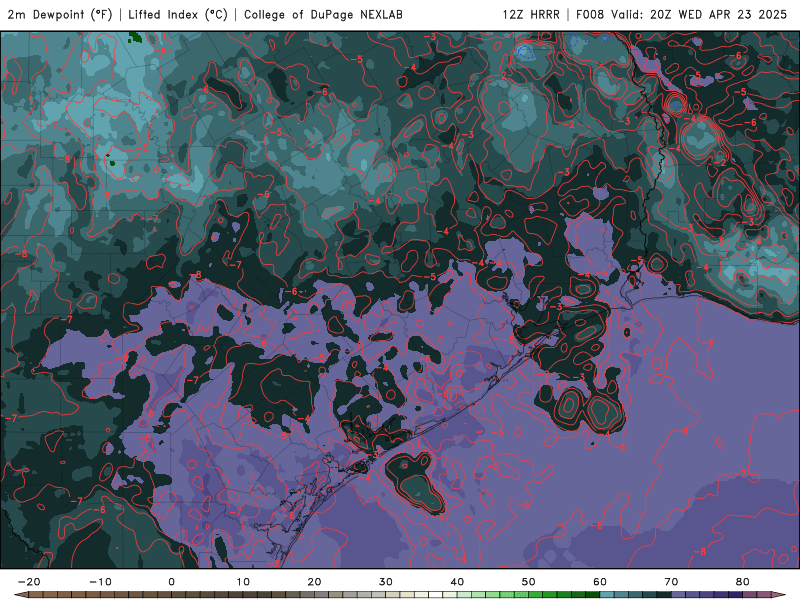
Task: Click the 20 tick label on colorbar
Action: point(314,582)
